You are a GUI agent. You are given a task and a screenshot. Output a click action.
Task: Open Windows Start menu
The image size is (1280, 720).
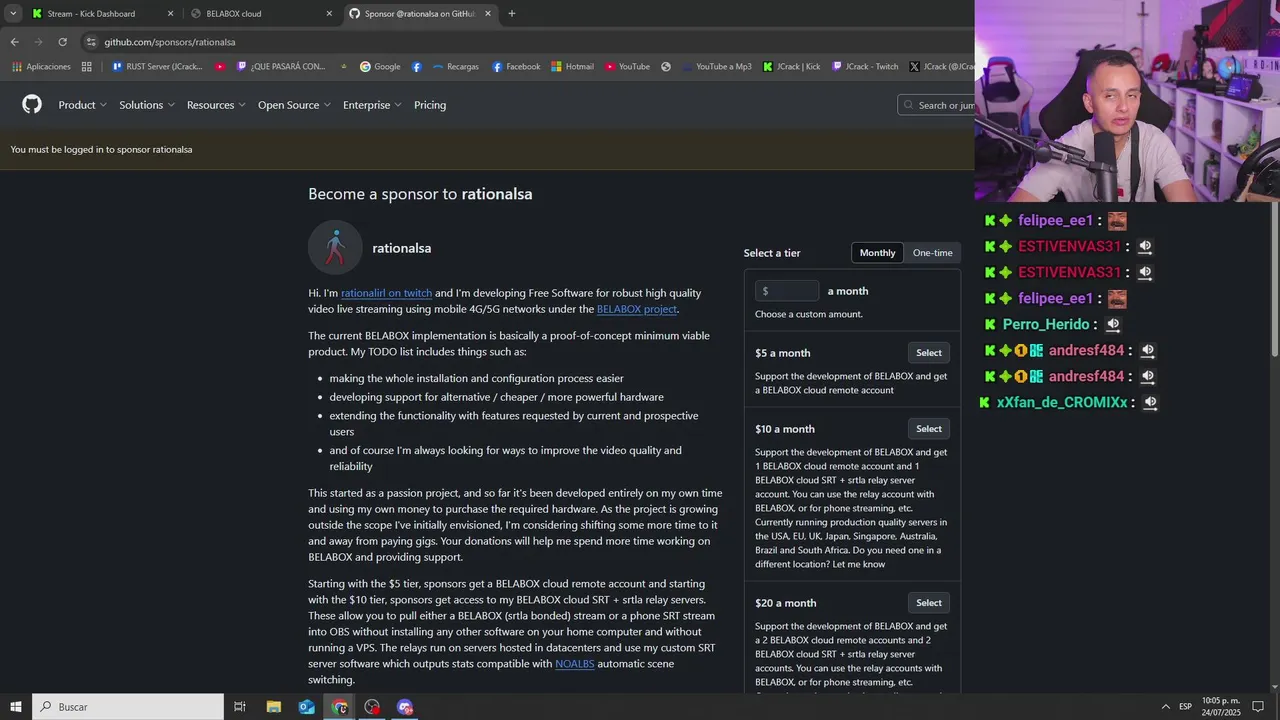point(16,707)
